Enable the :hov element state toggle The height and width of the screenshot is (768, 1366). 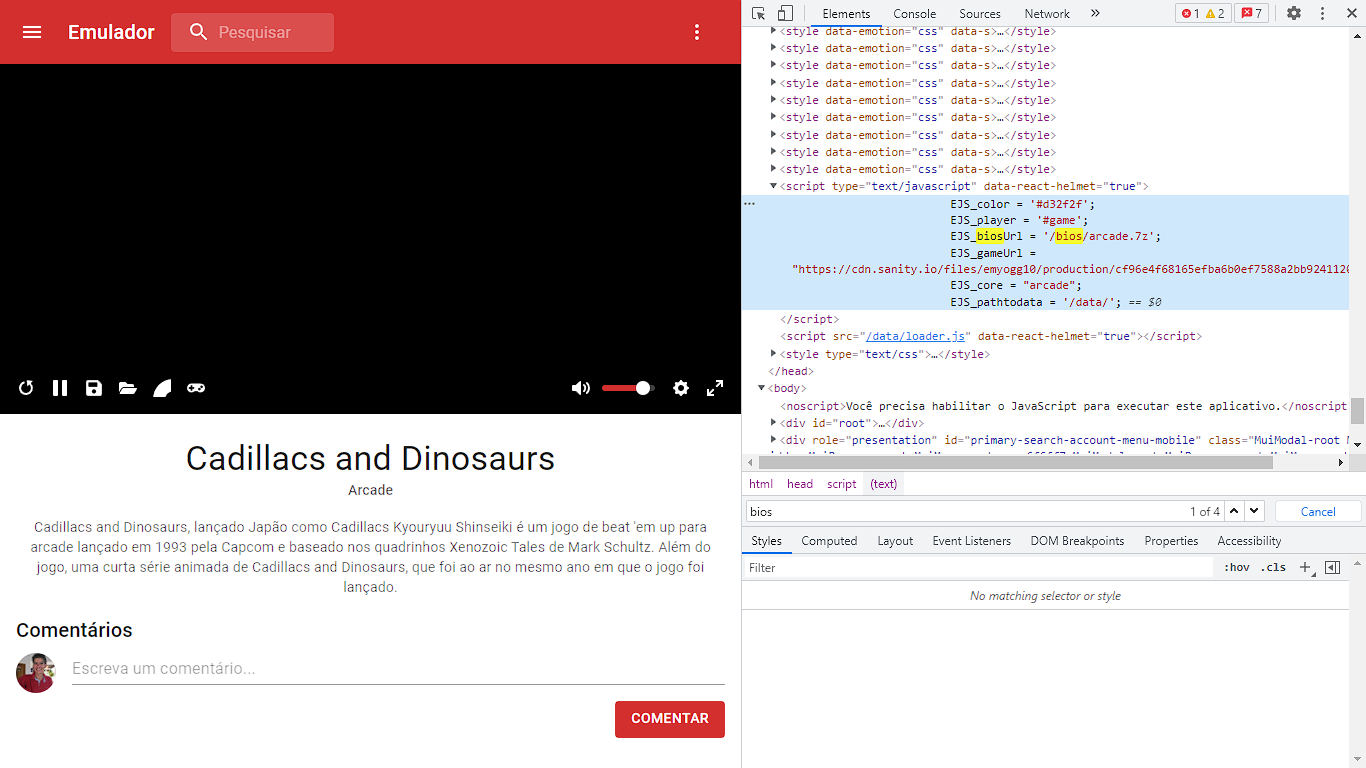(1236, 567)
